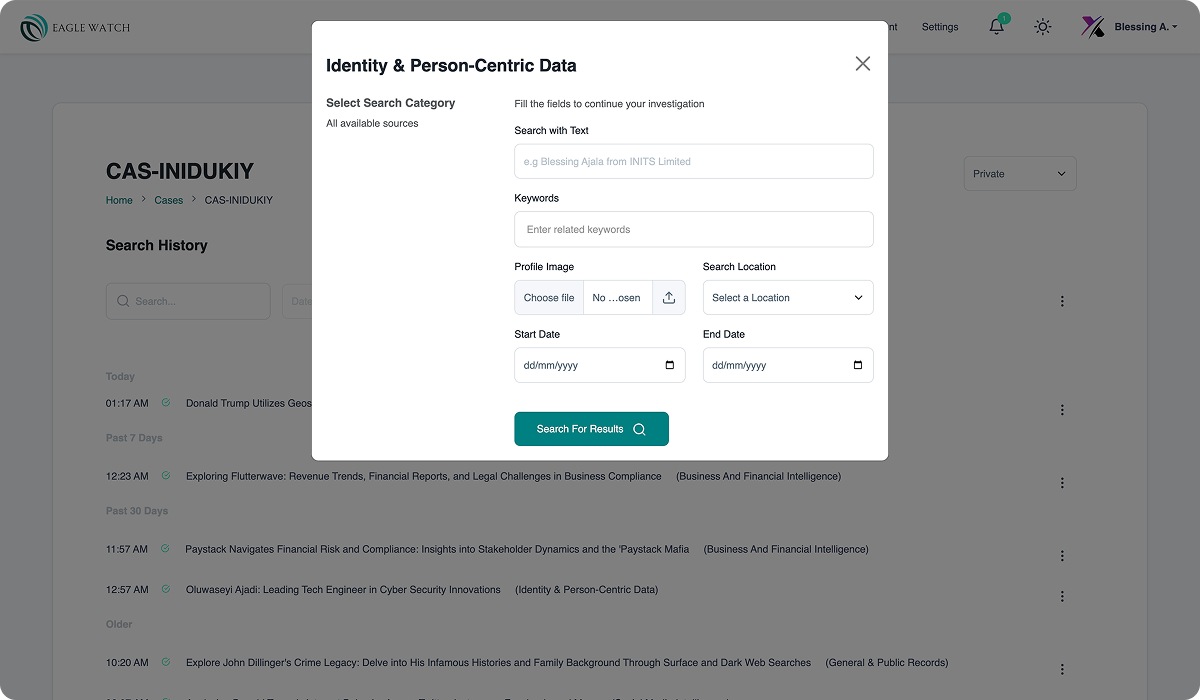1200x700 pixels.
Task: Select the All available sources category
Action: [372, 124]
